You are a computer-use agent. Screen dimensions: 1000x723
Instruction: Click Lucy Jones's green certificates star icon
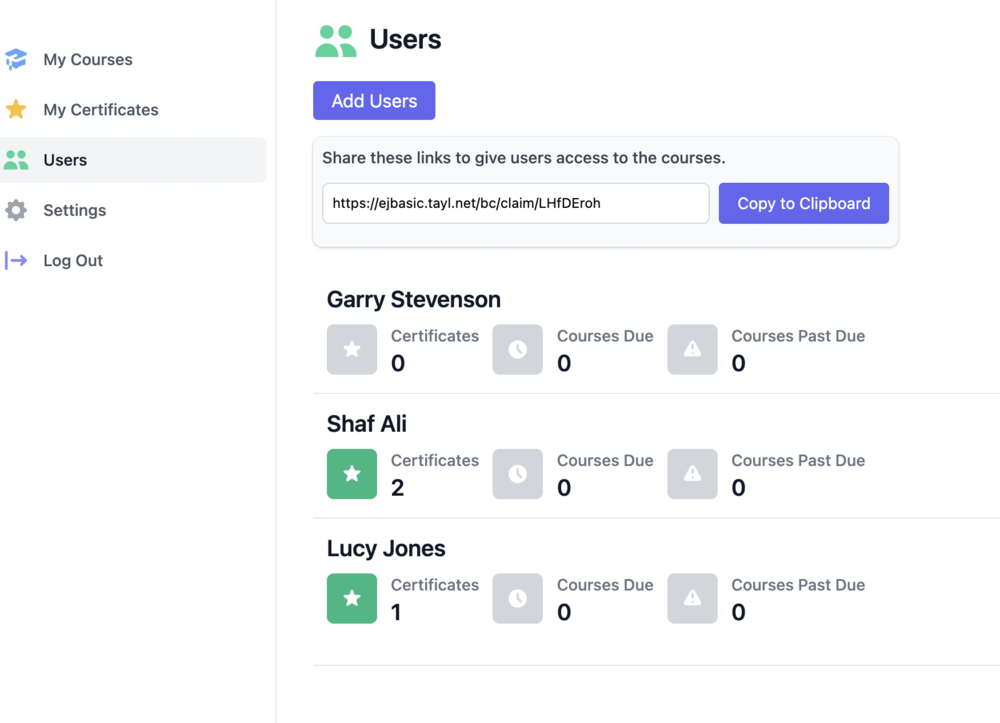click(352, 598)
